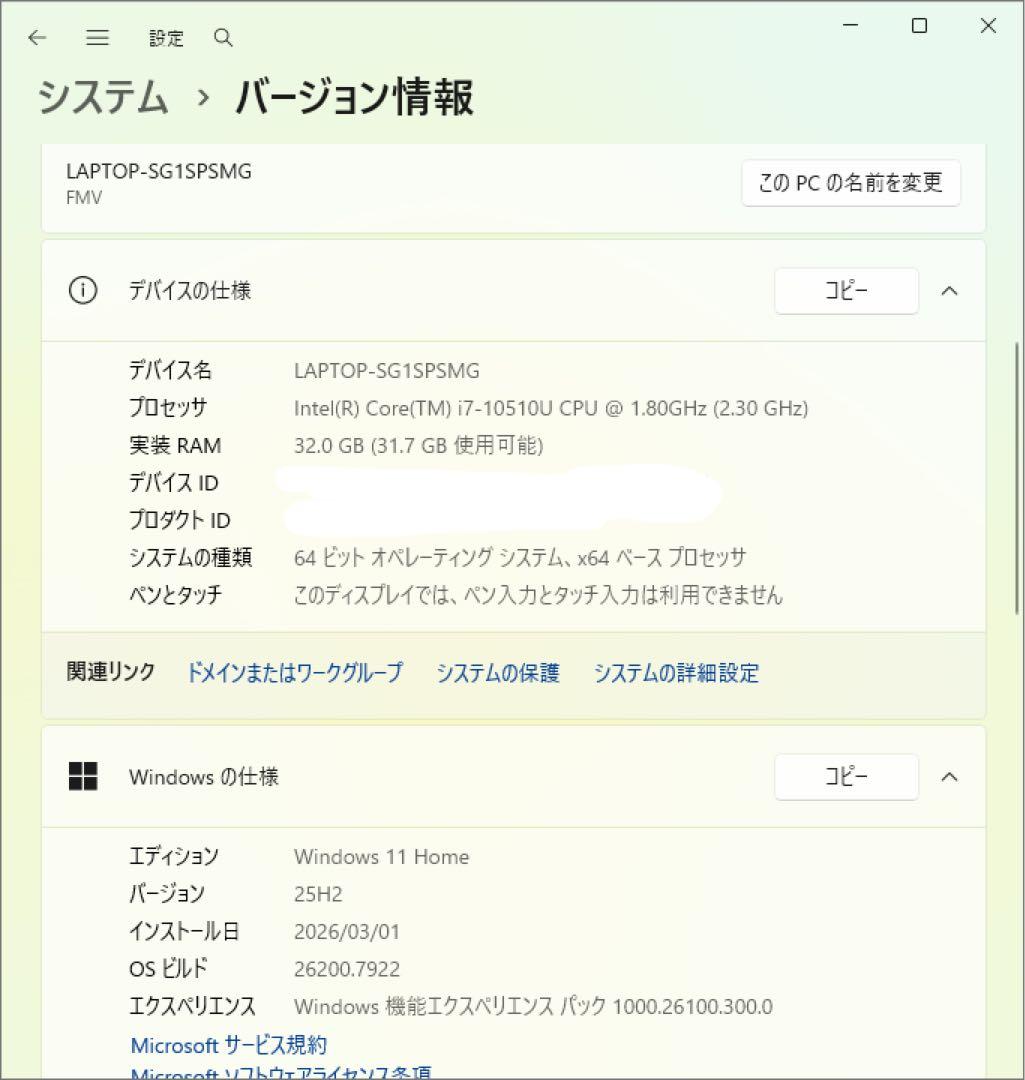
Task: Click the システムの種類 label
Action: click(191, 557)
